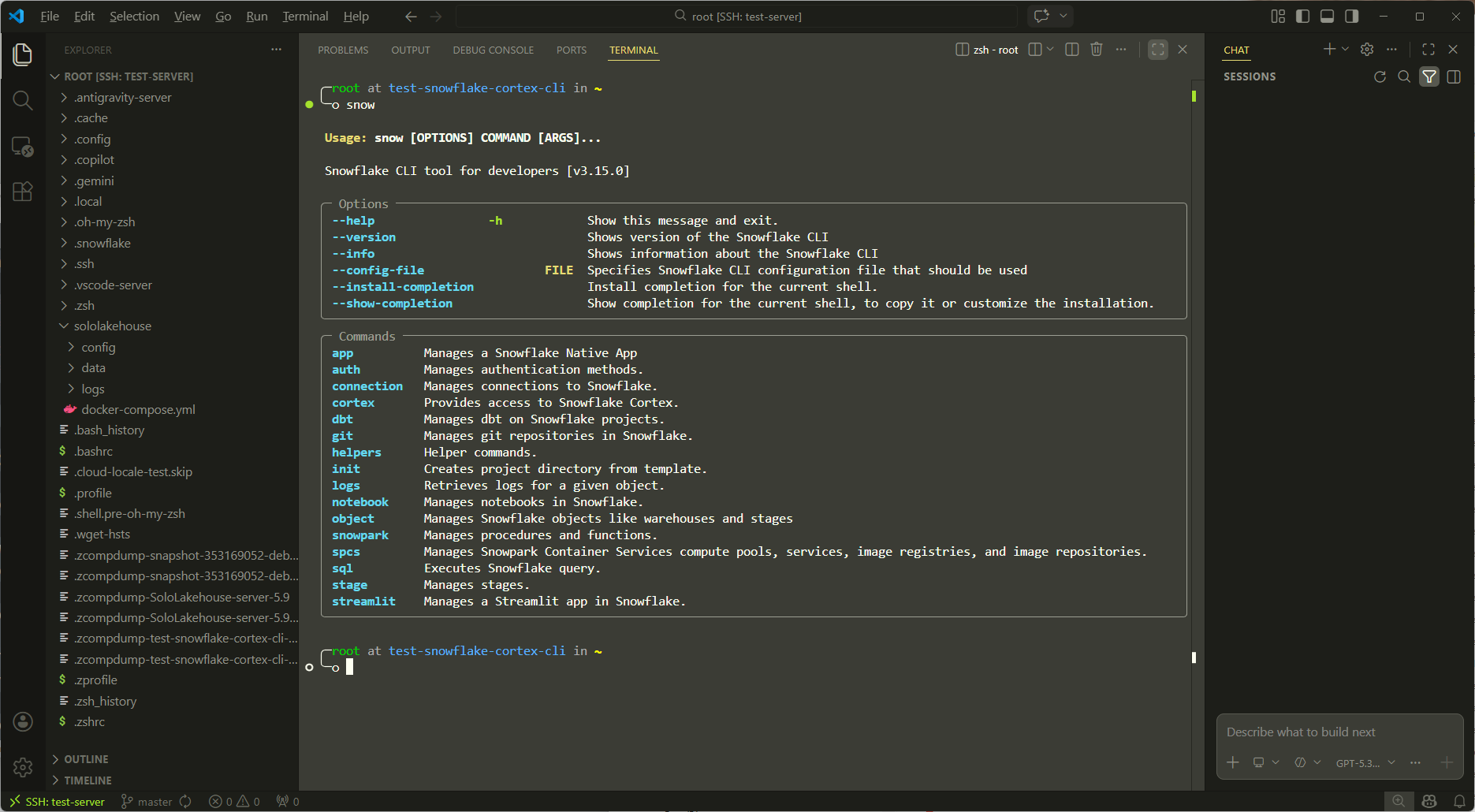Refresh the chat sessions list

point(1380,76)
